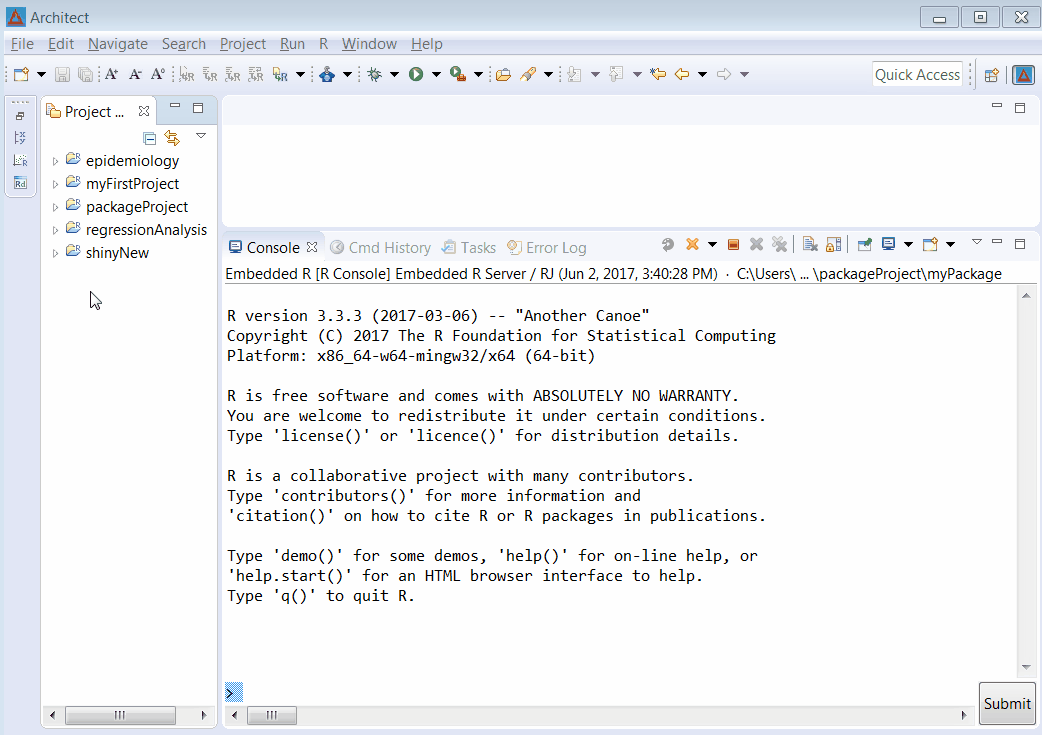Open the Back history dropdown arrow
1042x735 pixels.
pos(702,74)
